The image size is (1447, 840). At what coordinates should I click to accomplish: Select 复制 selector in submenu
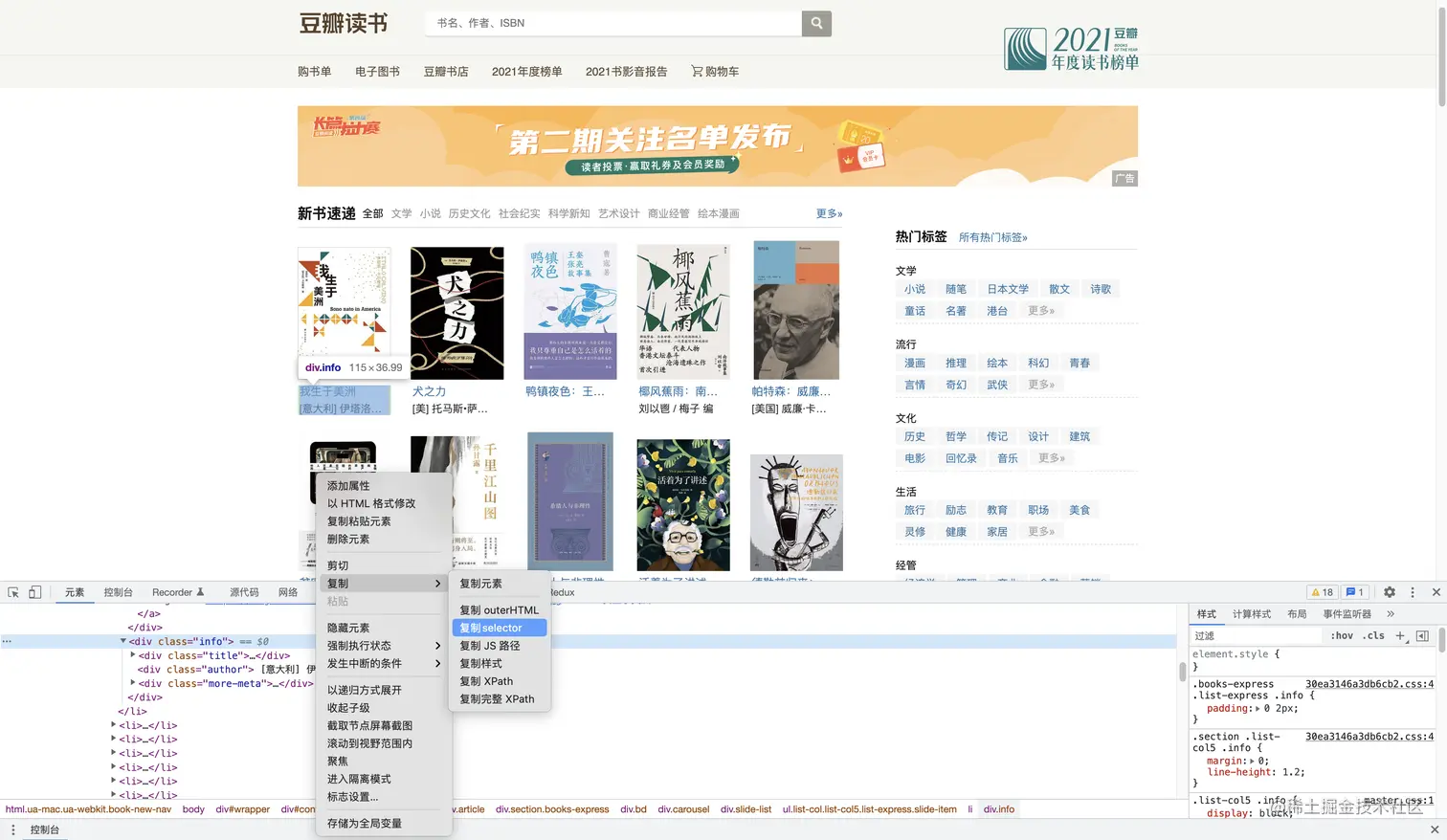coord(500,628)
